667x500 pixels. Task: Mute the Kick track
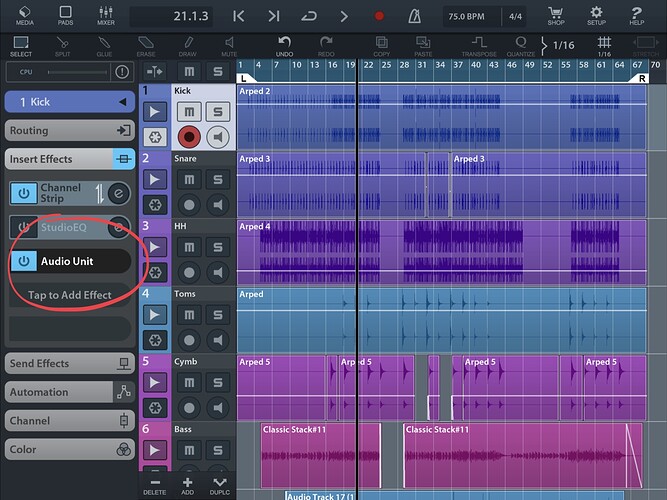(189, 111)
